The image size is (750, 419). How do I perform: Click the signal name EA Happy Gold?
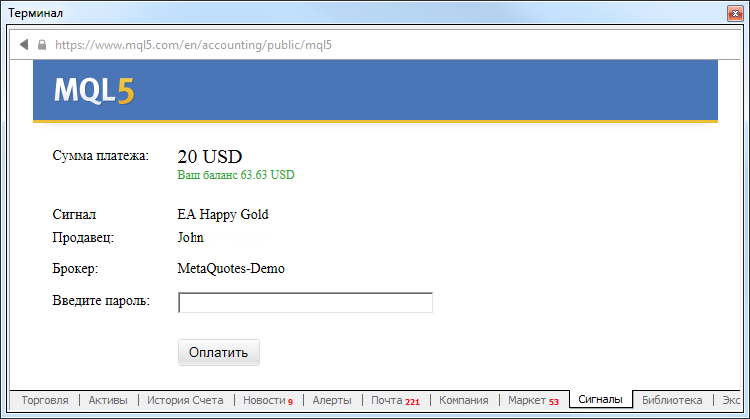click(x=222, y=214)
